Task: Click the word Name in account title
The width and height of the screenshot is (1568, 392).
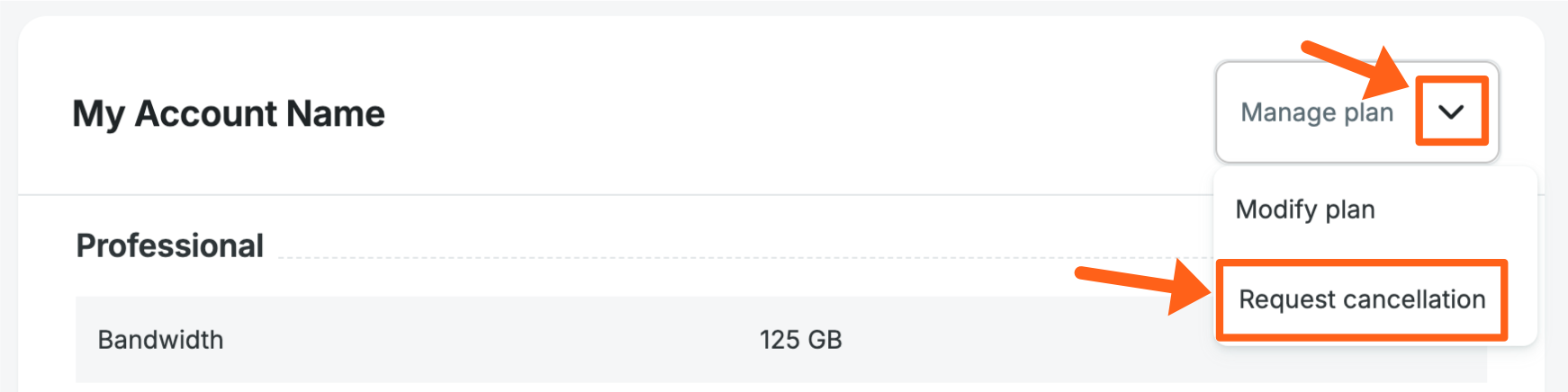Action: point(335,114)
